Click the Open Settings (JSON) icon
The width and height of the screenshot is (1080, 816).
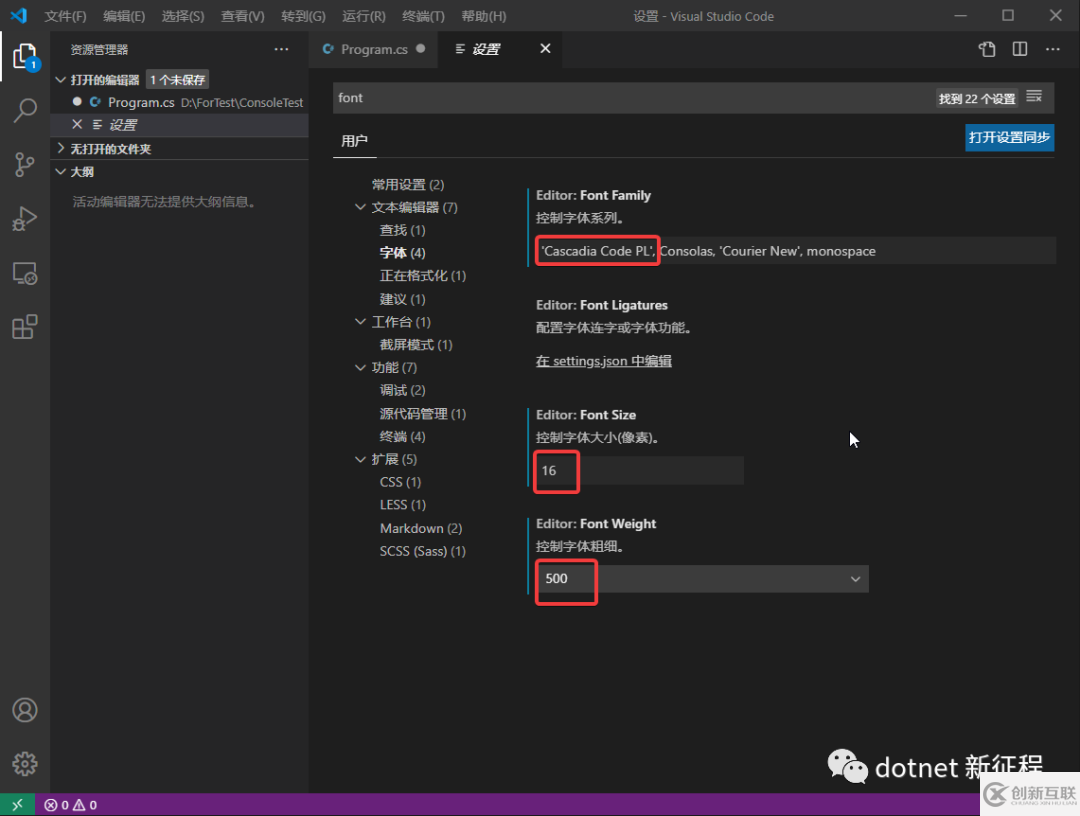tap(987, 49)
